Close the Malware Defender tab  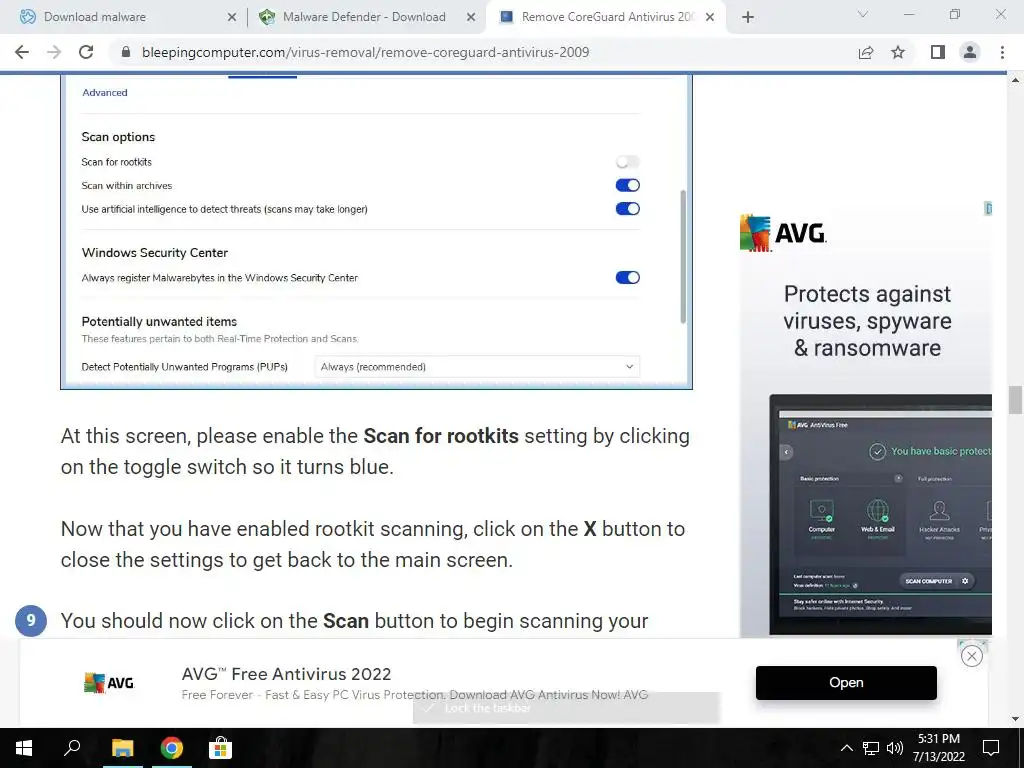pos(471,17)
